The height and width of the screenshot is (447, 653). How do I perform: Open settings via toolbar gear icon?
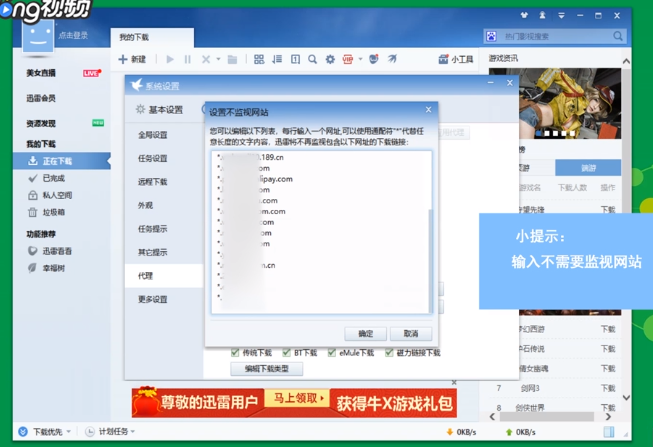coord(330,59)
